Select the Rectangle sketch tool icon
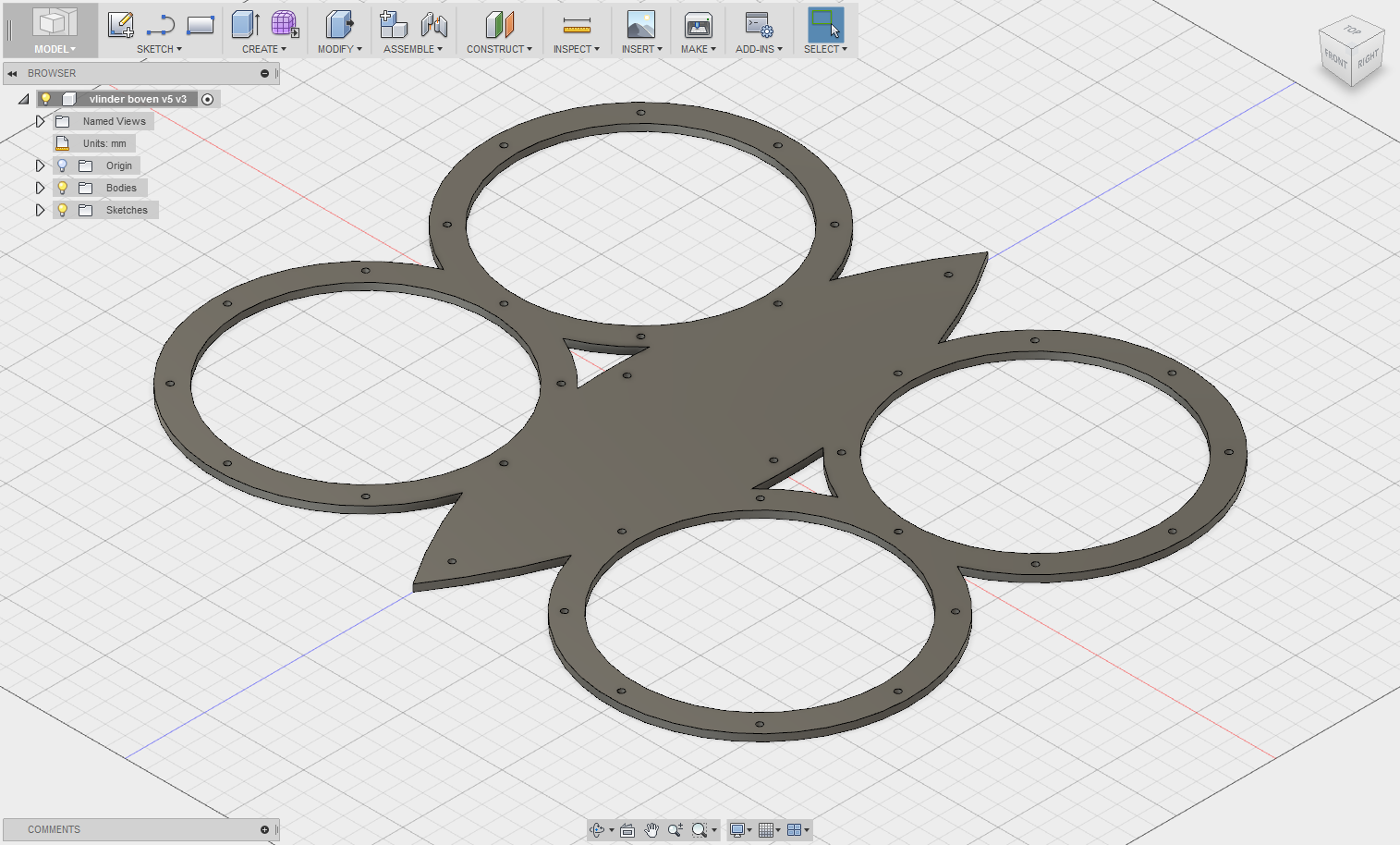 201,25
